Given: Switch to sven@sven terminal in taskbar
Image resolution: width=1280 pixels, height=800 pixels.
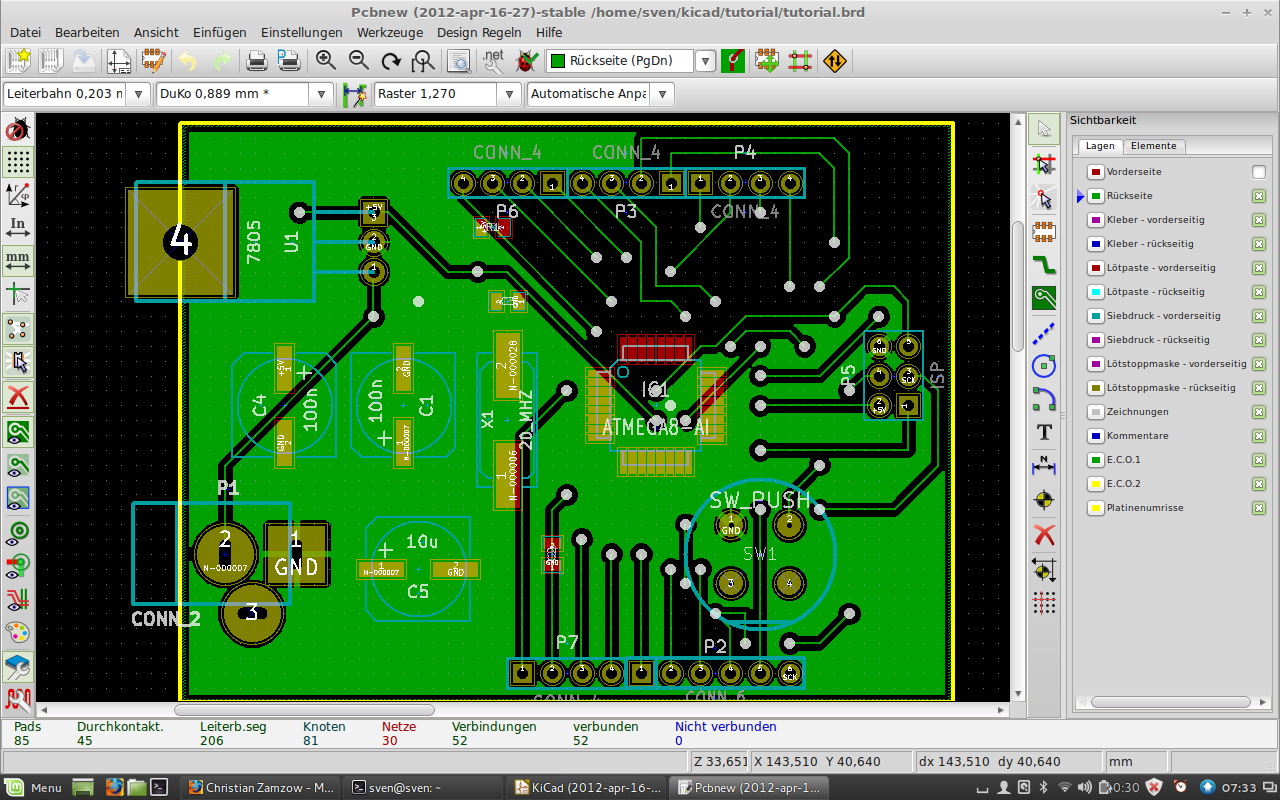Looking at the screenshot, I should coord(425,788).
